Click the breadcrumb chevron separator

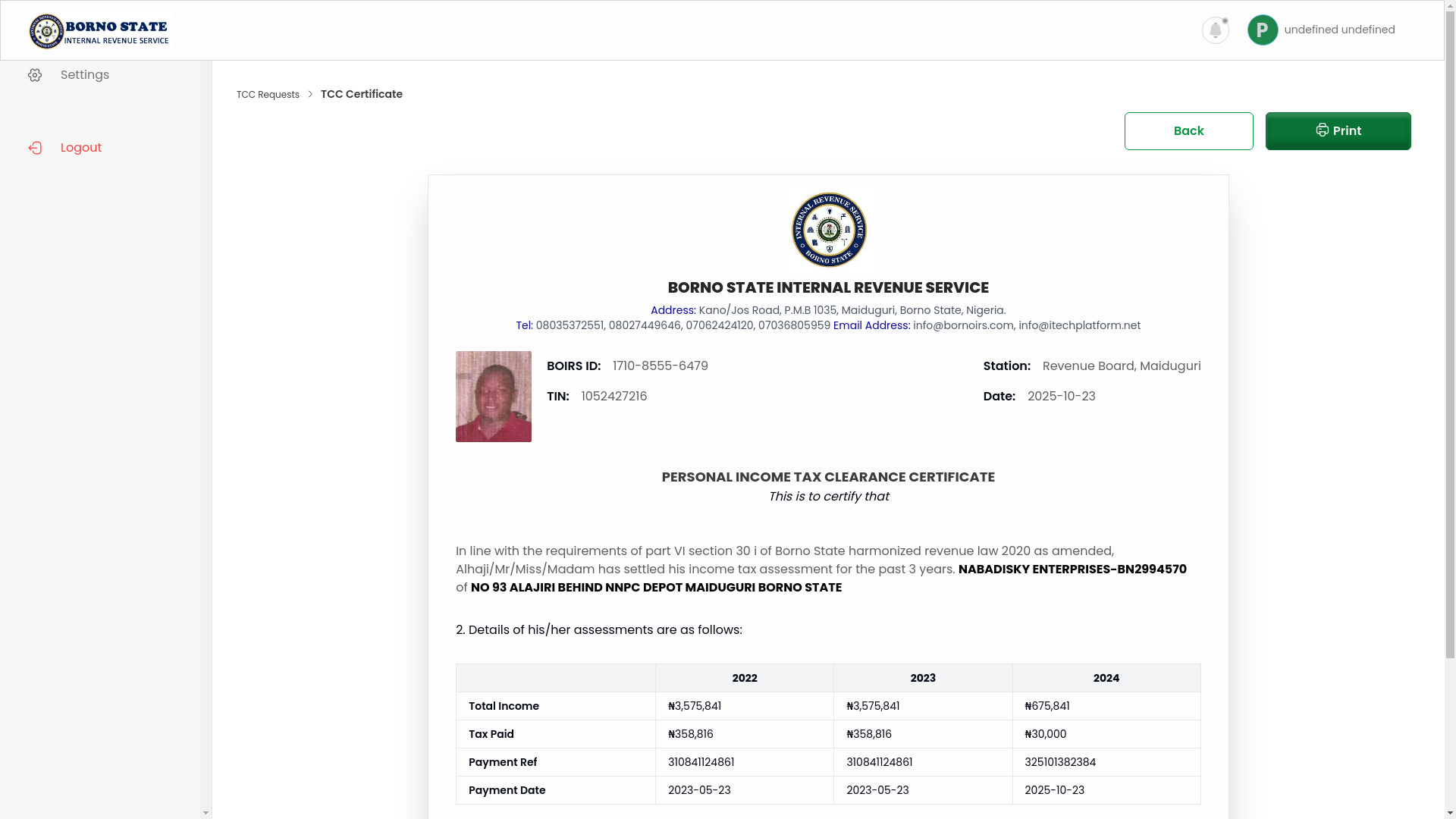(310, 94)
